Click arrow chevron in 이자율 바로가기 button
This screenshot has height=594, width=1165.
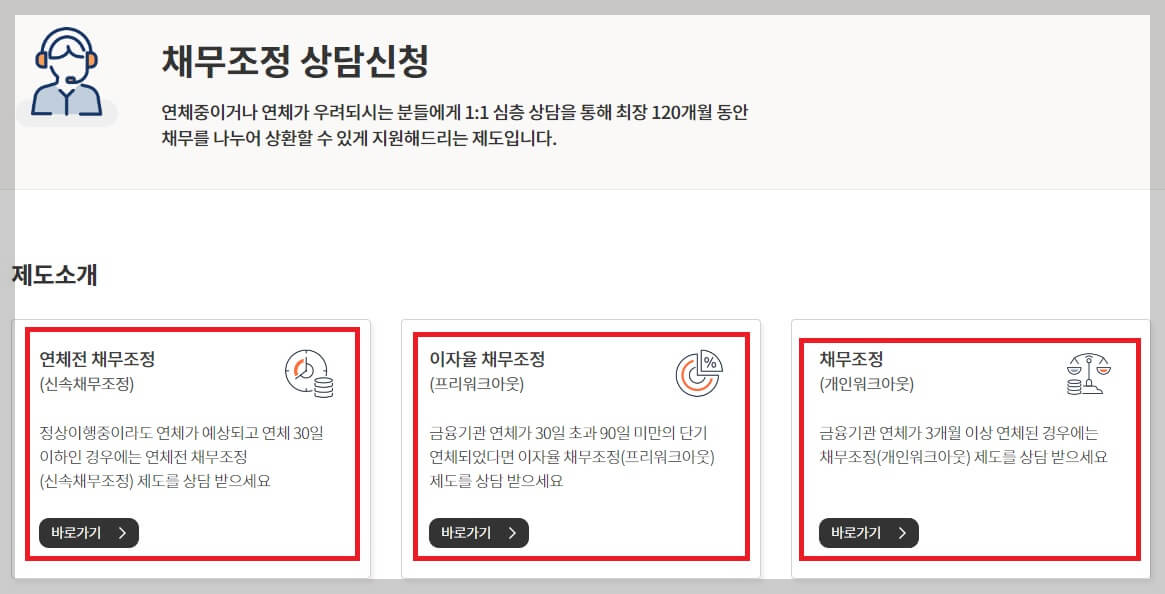[x=513, y=532]
